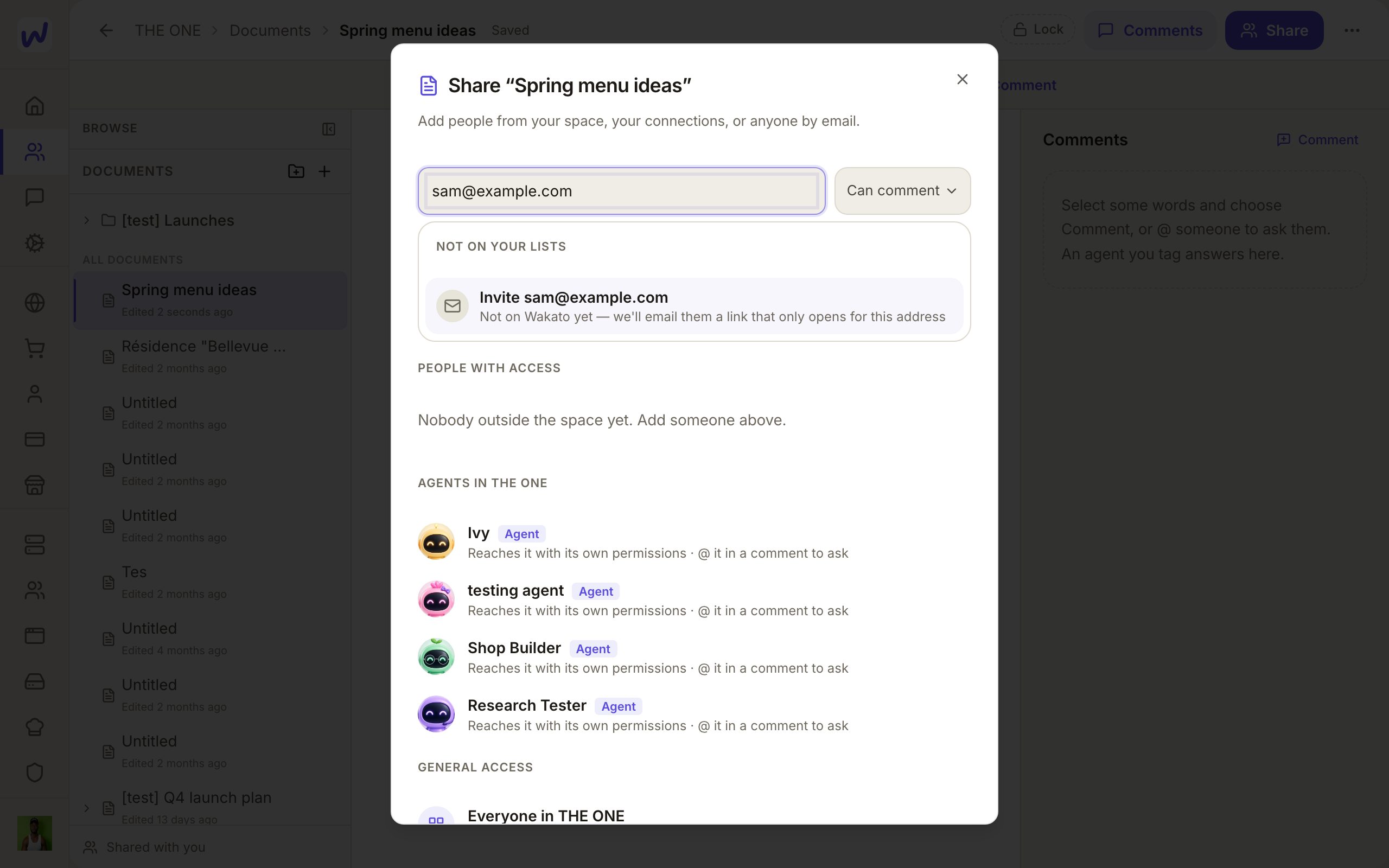
Task: Go to Documents breadcrumb
Action: pos(270,30)
